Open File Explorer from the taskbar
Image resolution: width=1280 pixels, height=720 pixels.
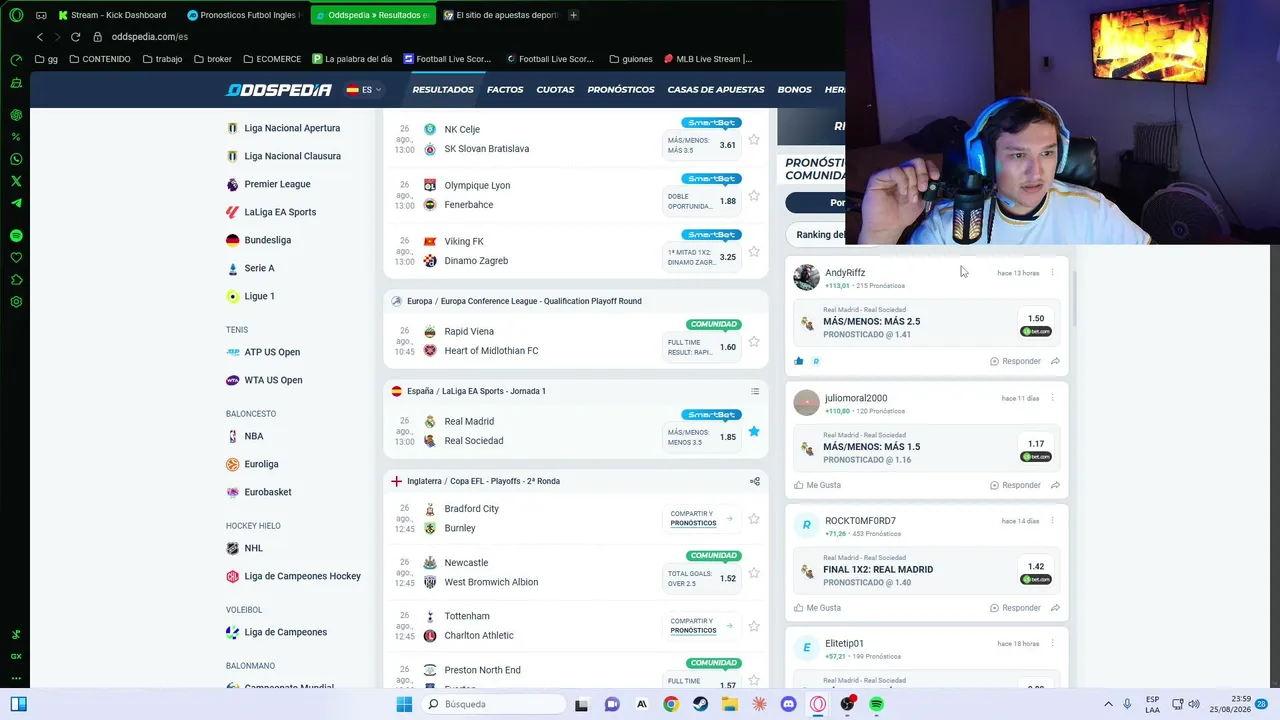(730, 704)
